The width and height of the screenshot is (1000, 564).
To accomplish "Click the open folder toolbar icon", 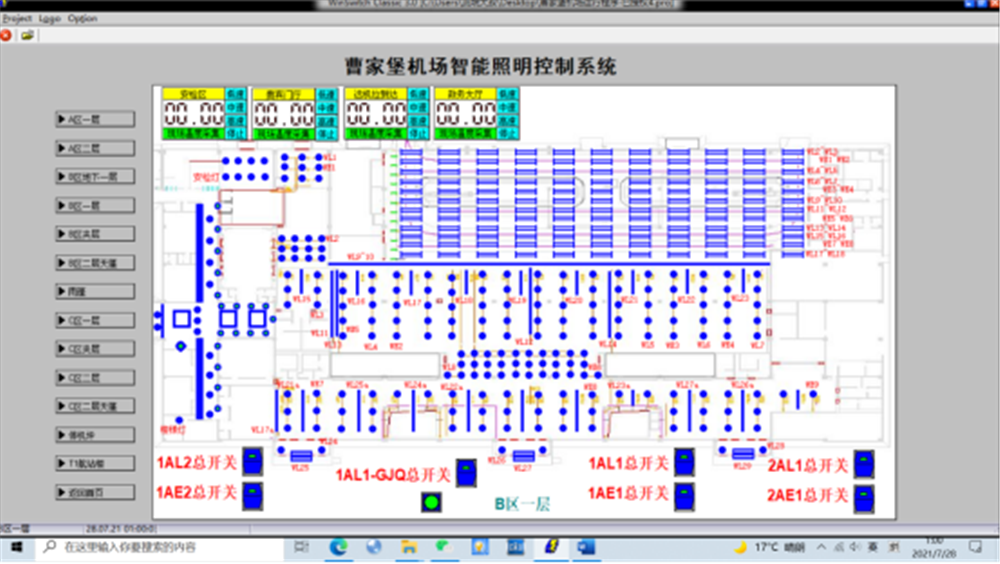I will pyautogui.click(x=27, y=34).
